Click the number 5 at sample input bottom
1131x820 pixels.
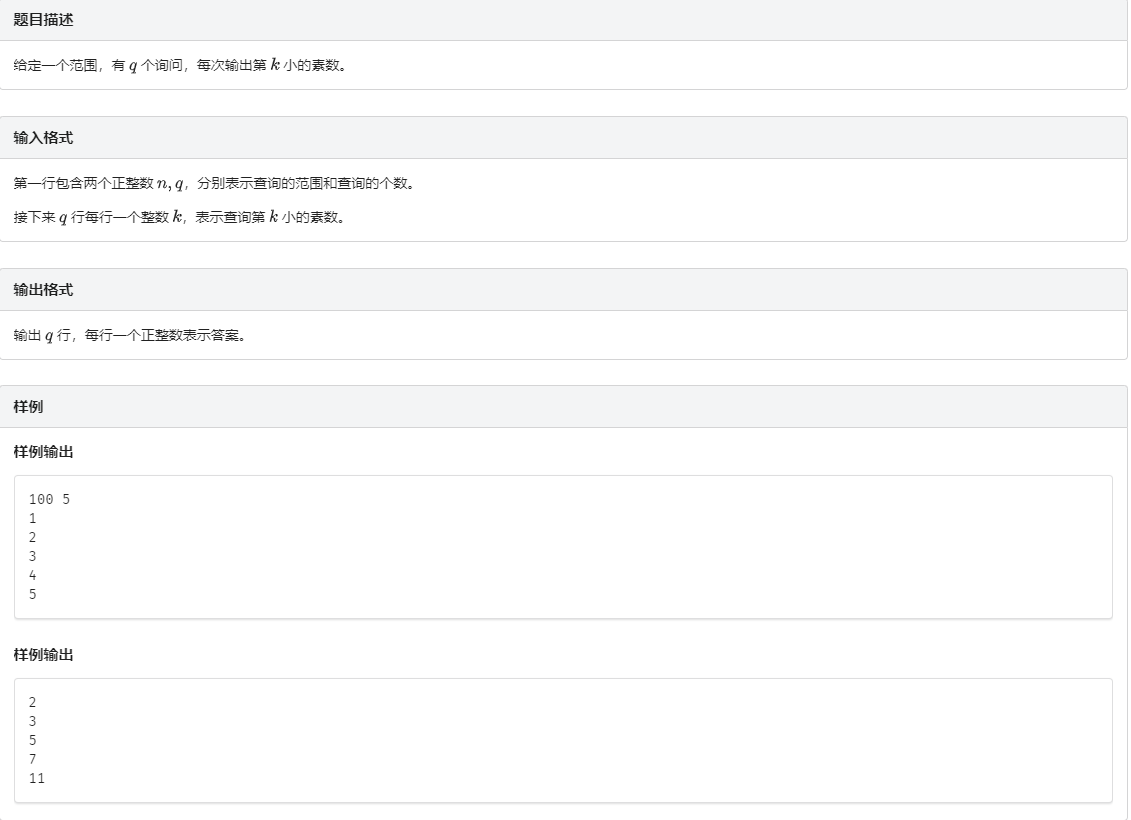click(x=31, y=594)
